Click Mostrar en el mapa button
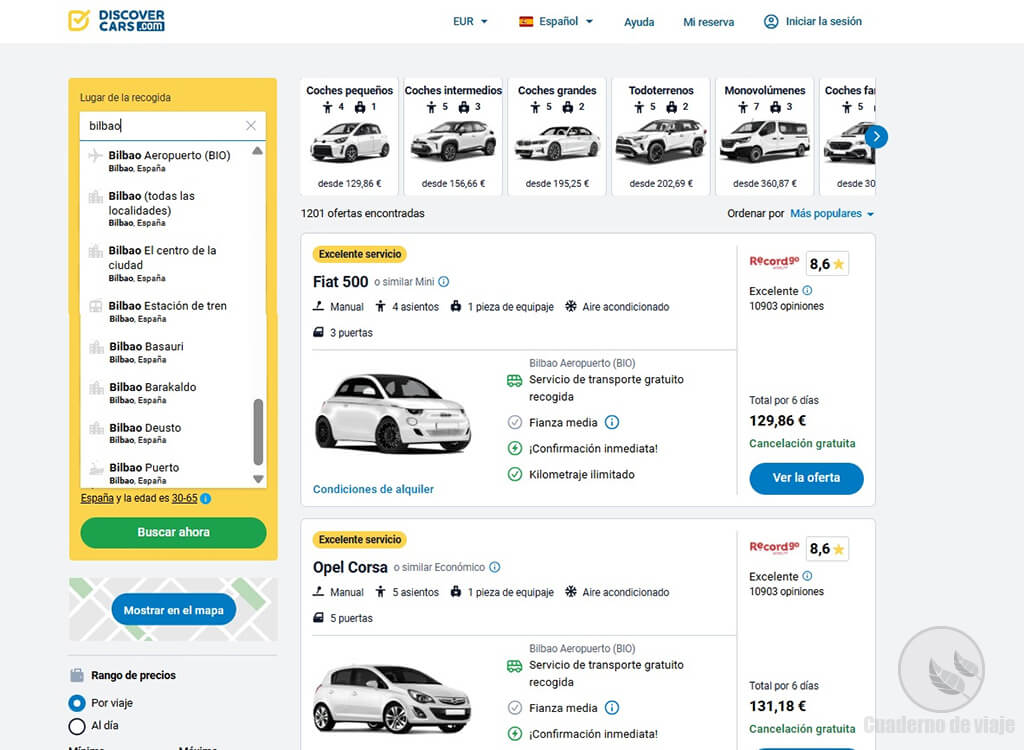The image size is (1024, 750). 174,610
